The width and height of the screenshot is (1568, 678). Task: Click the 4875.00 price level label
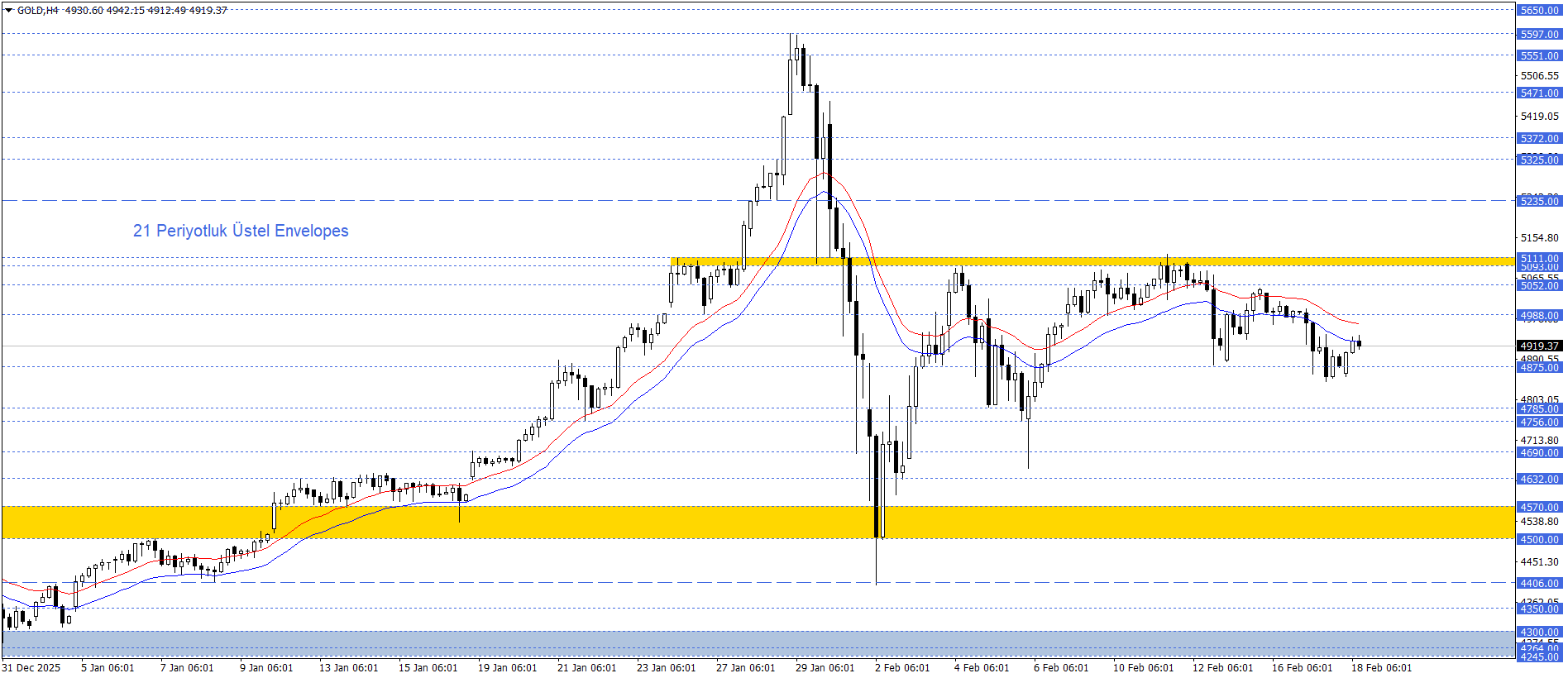[x=1539, y=368]
